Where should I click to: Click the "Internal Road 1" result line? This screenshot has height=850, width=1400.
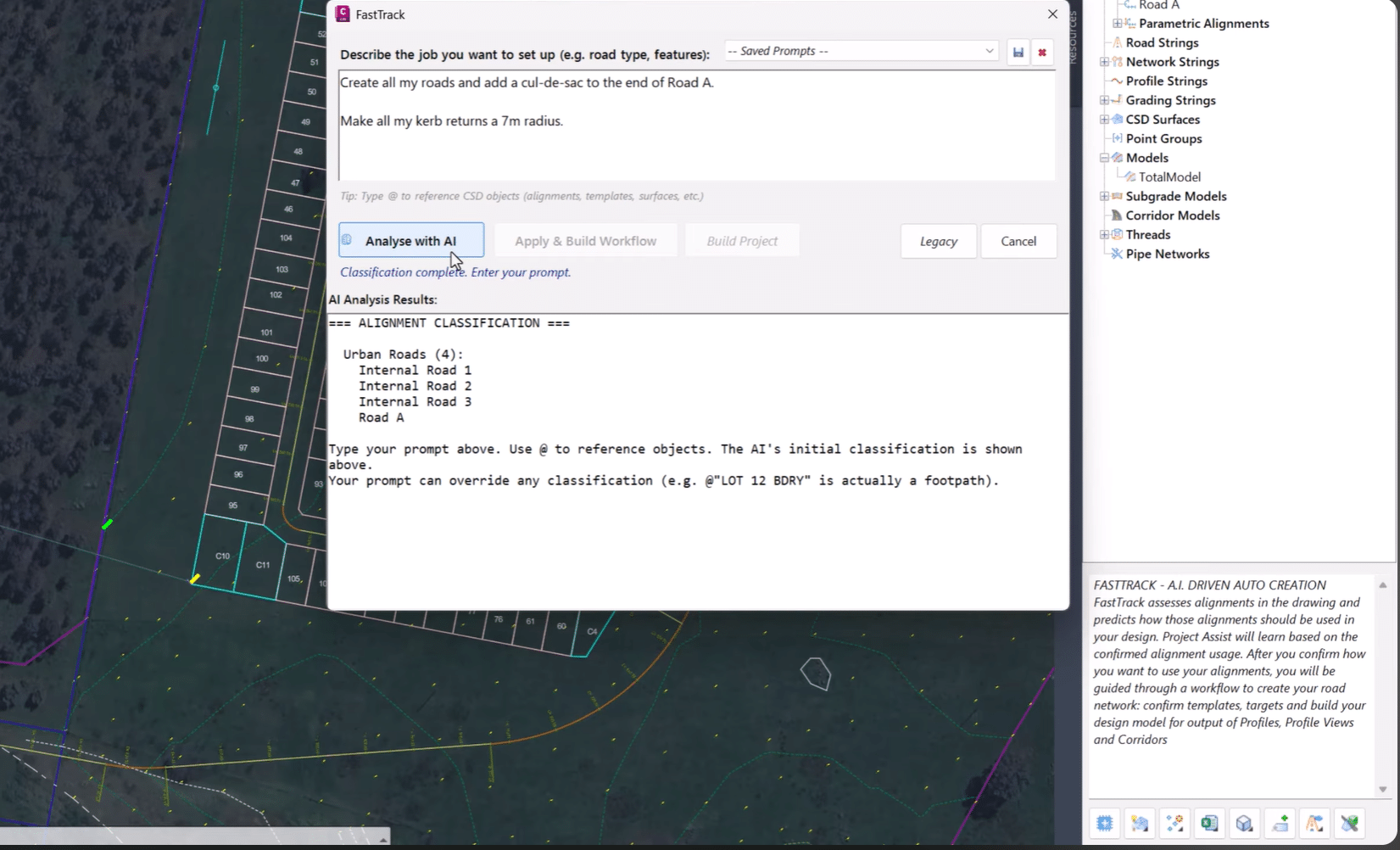tap(415, 370)
